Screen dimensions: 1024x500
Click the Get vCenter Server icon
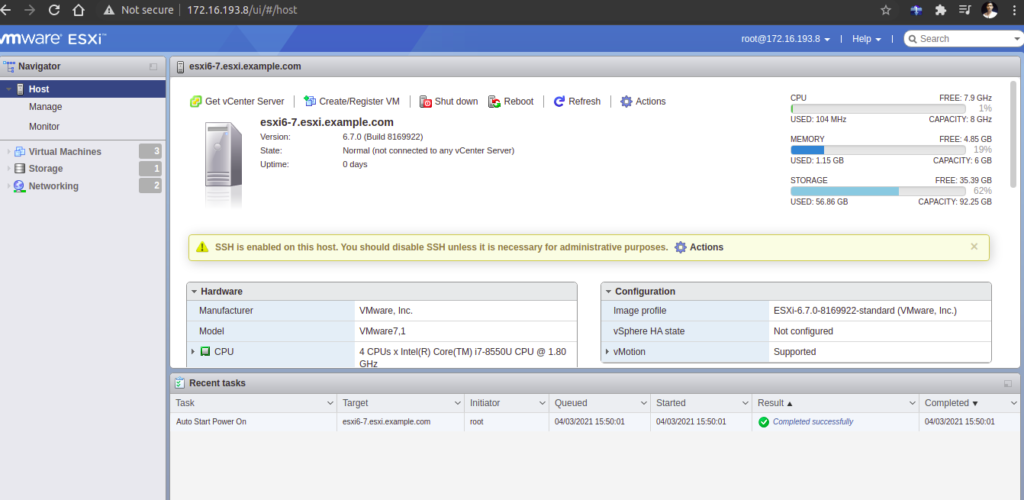(195, 102)
